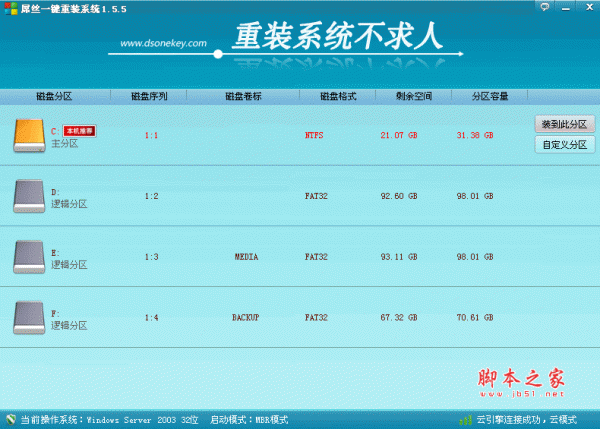This screenshot has width=600, height=429.
Task: Sort by 磁盘分区 column header
Action: coord(54,96)
